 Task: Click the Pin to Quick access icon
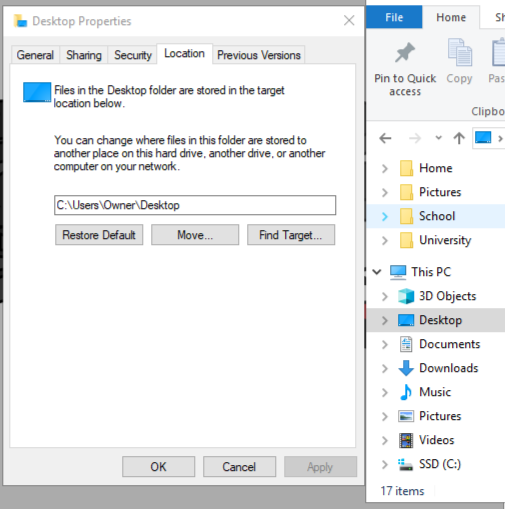pos(405,52)
